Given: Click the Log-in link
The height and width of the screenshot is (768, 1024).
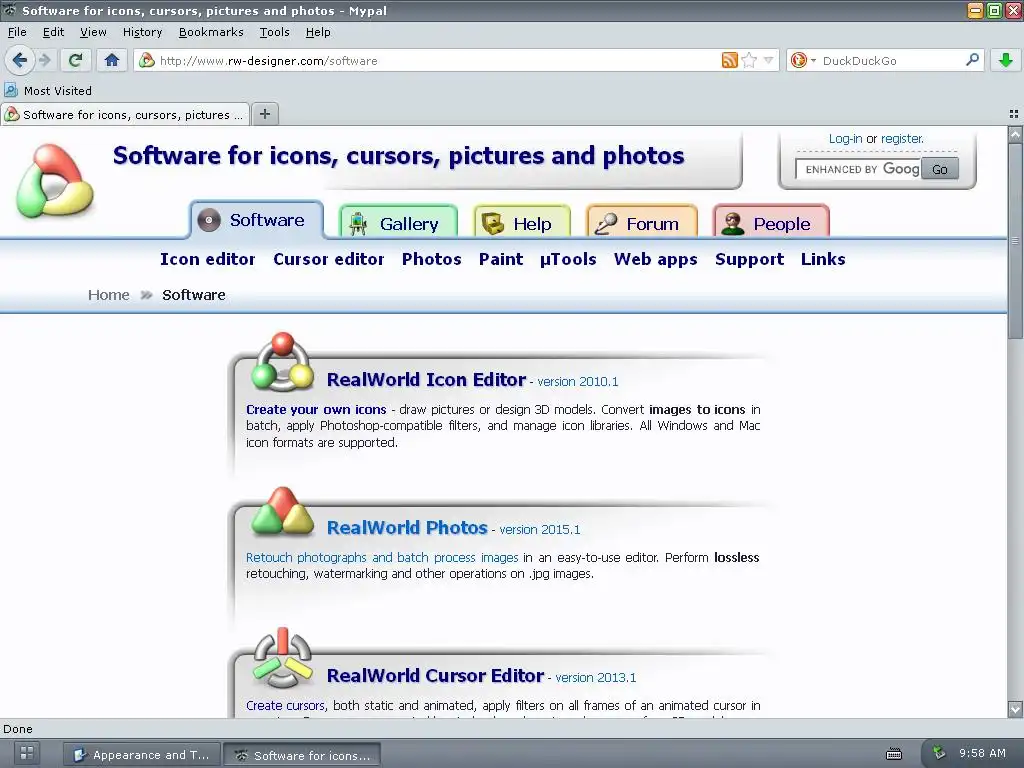Looking at the screenshot, I should point(845,138).
